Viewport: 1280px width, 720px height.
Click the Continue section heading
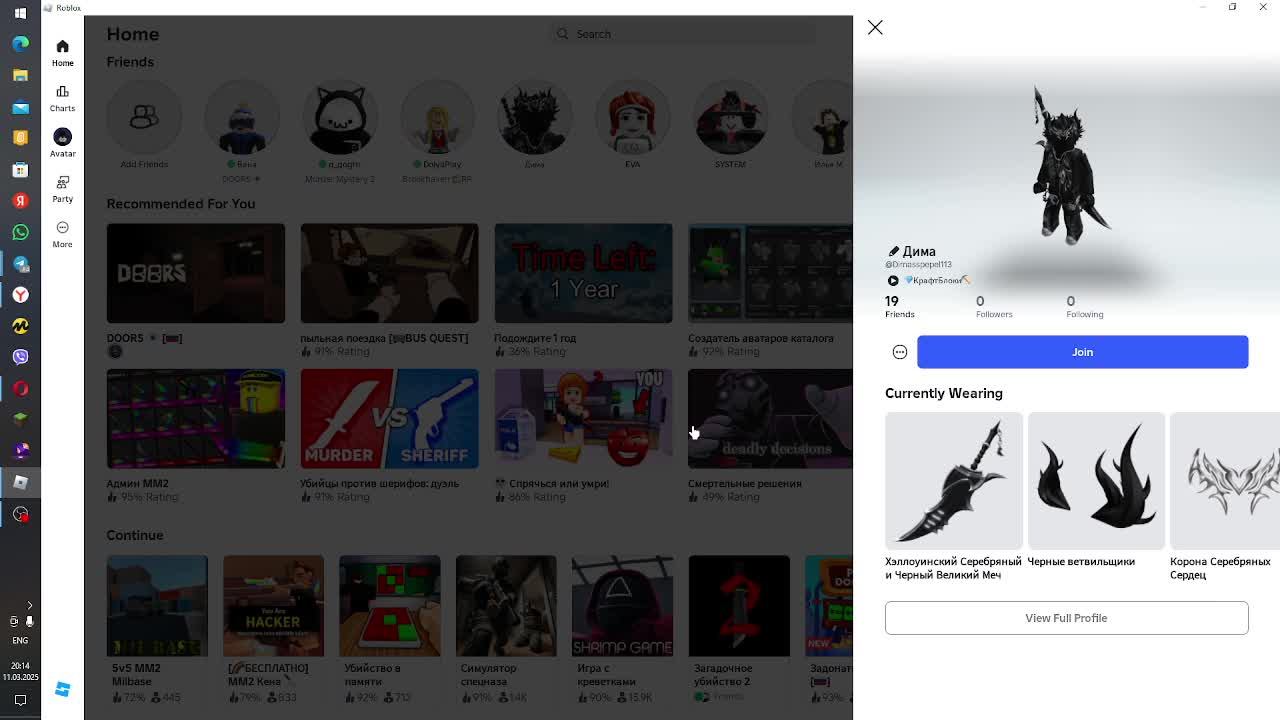135,535
